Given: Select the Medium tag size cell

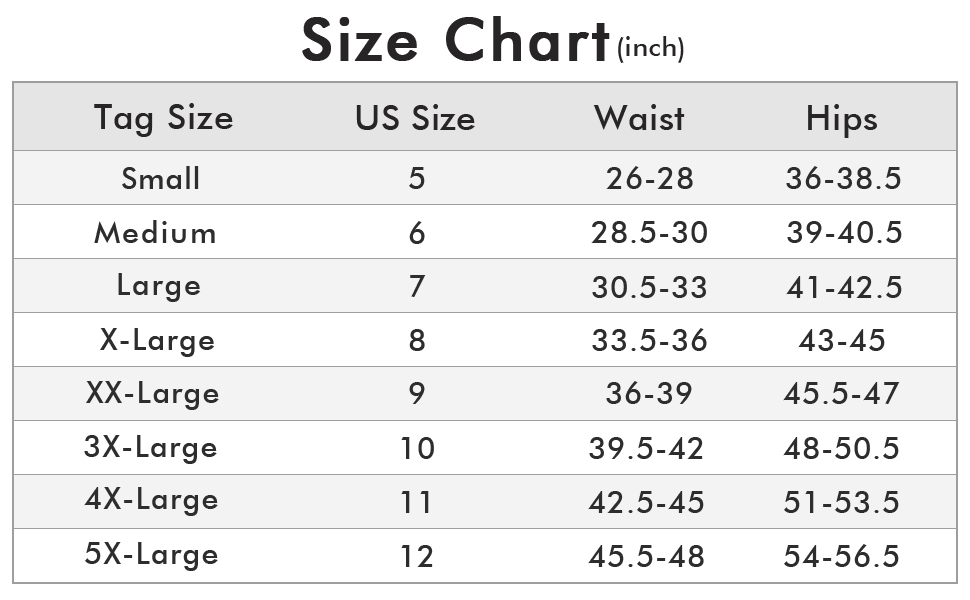Looking at the screenshot, I should pos(155,233).
